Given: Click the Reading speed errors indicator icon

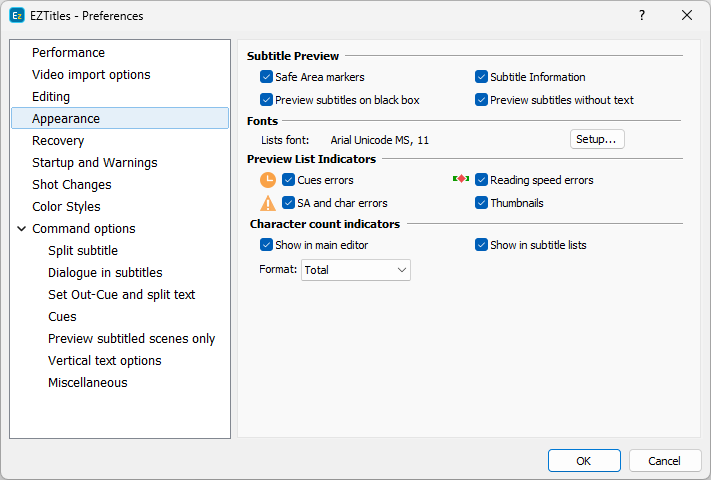Looking at the screenshot, I should tap(461, 180).
